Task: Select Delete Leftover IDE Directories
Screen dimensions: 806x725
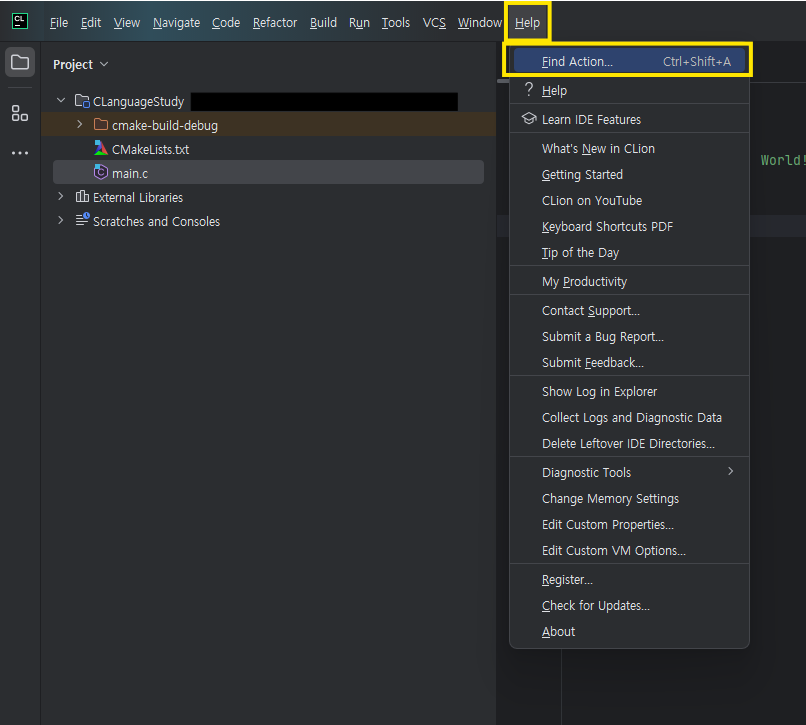Action: [629, 443]
